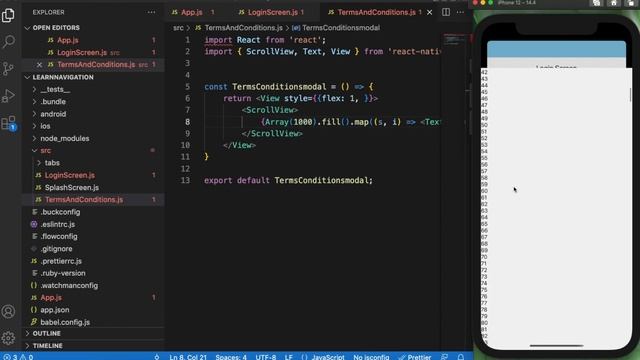Click Ln 8, Col 21 cursor position
This screenshot has width=640, height=360.
188,357
